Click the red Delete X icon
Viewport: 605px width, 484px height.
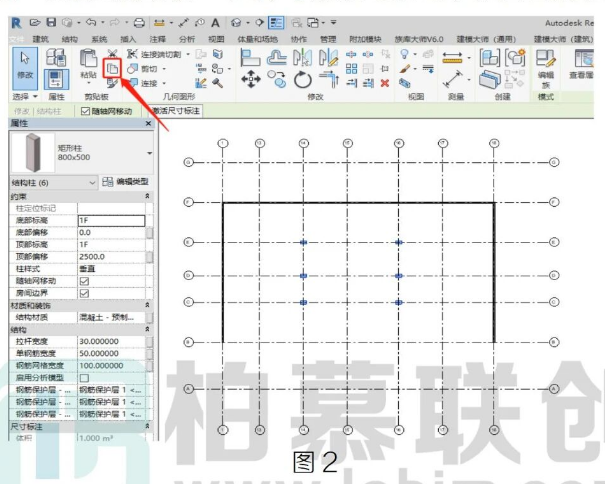[x=384, y=83]
